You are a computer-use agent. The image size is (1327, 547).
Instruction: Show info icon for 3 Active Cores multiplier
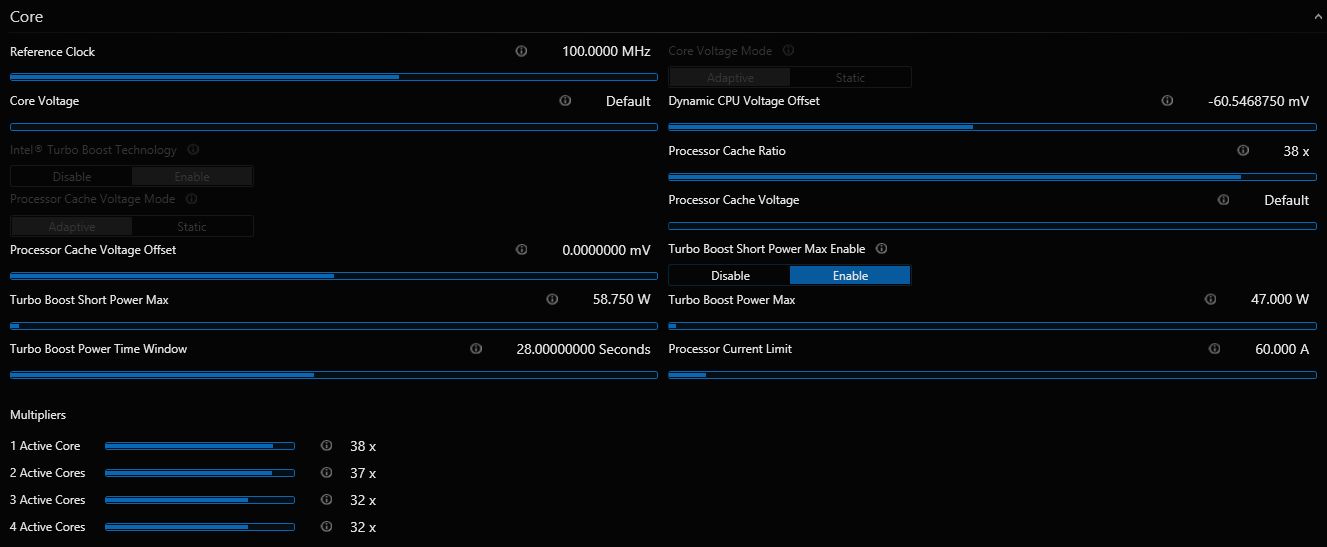(x=326, y=500)
